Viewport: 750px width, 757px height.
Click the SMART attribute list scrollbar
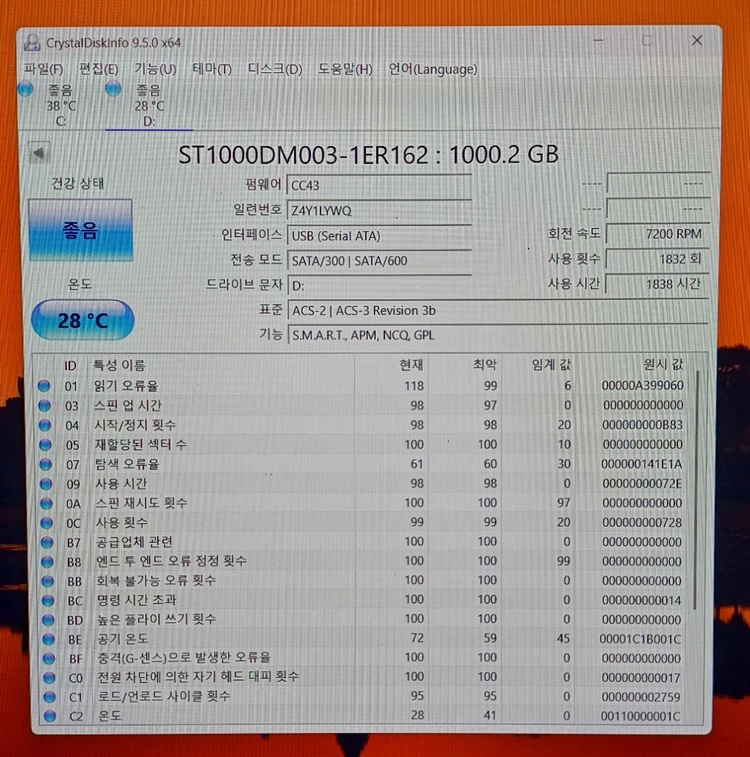click(696, 490)
